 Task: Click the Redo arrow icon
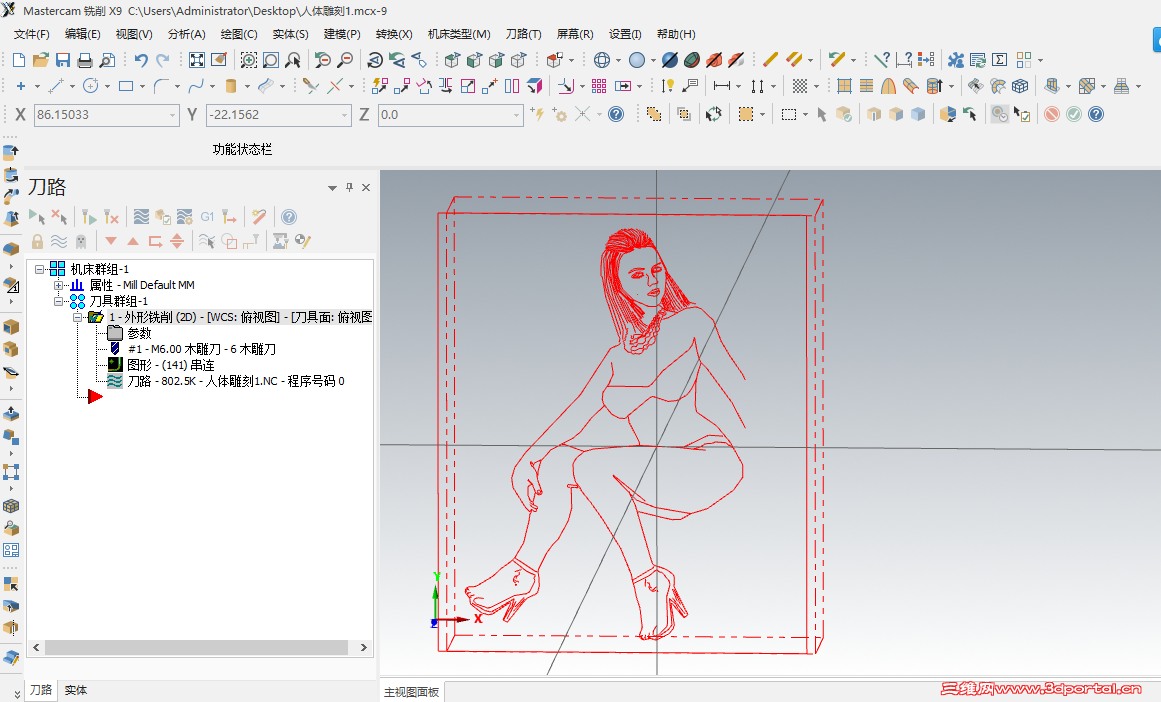pyautogui.click(x=163, y=60)
